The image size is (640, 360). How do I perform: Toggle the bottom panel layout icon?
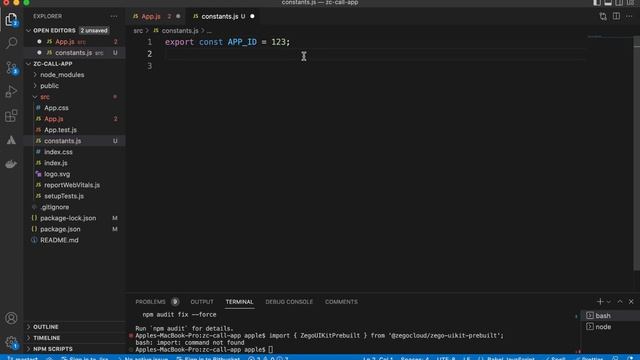click(608, 3)
